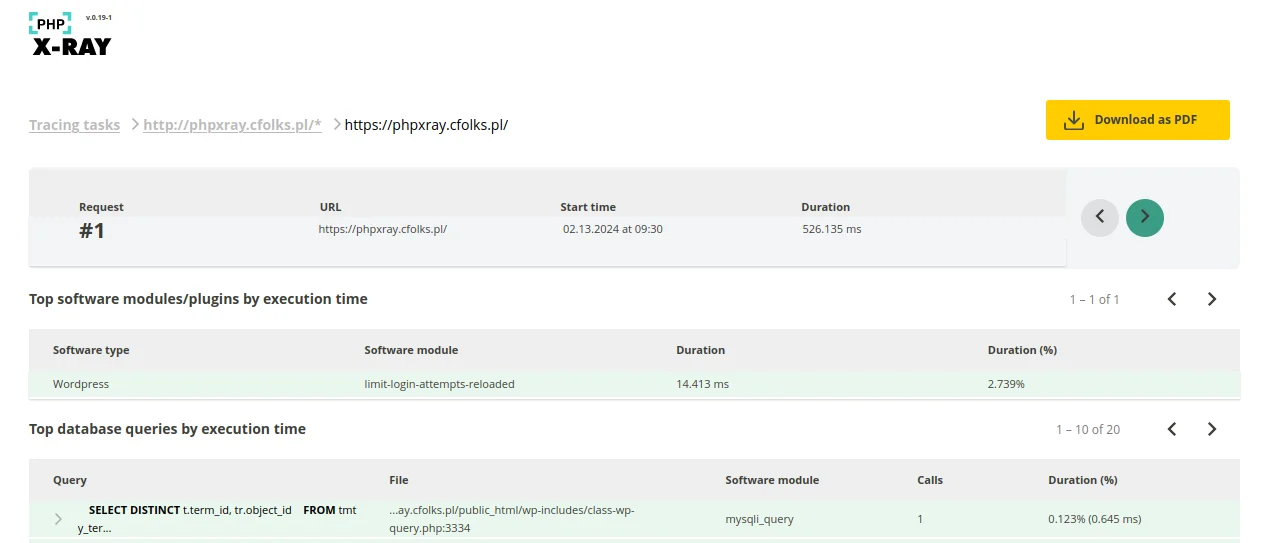Show previous page of software modules
Screen dimensions: 1272x543
1172,299
